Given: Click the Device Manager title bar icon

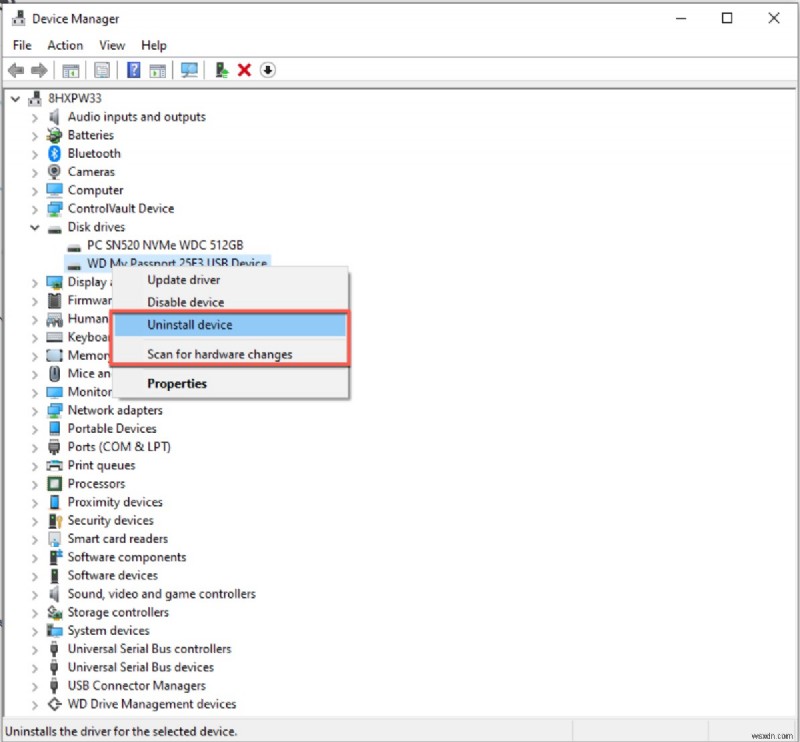Looking at the screenshot, I should [x=19, y=18].
